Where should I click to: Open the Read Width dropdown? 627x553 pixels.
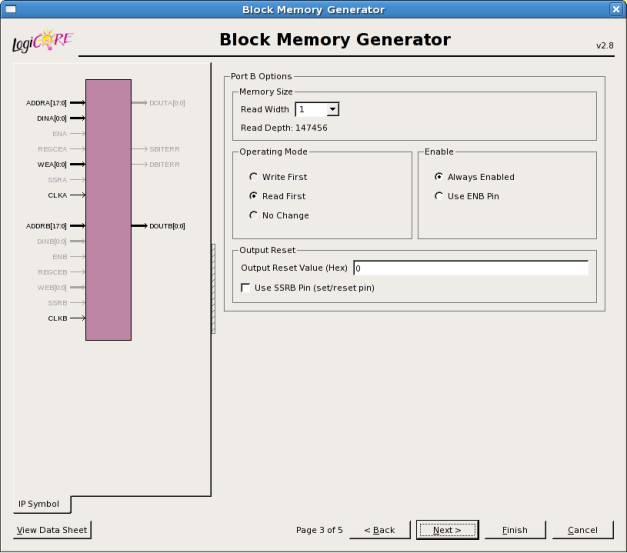(332, 109)
